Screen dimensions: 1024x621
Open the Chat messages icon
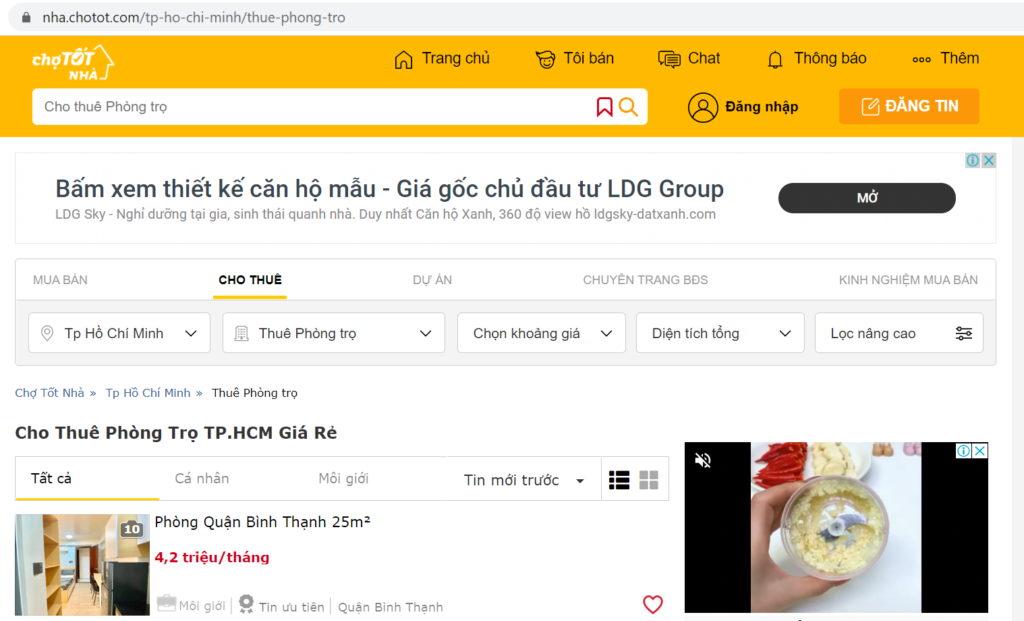point(669,59)
